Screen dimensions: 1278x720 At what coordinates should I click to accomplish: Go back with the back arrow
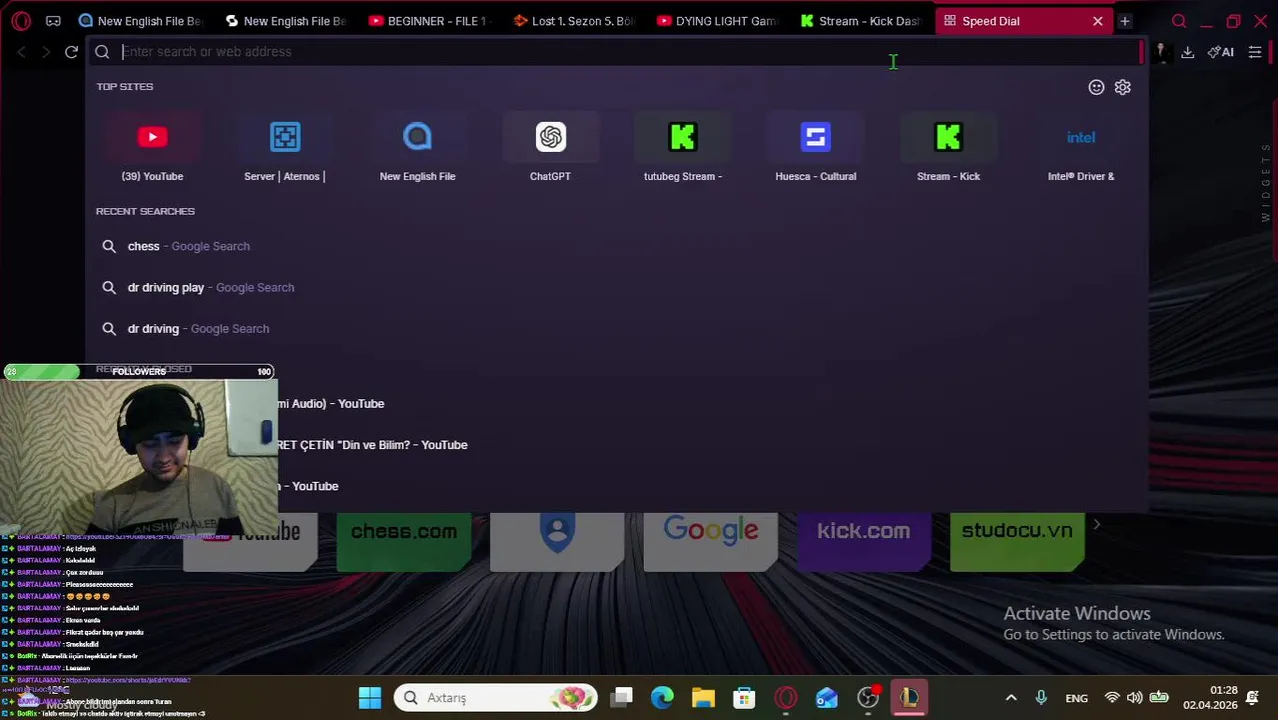point(22,52)
